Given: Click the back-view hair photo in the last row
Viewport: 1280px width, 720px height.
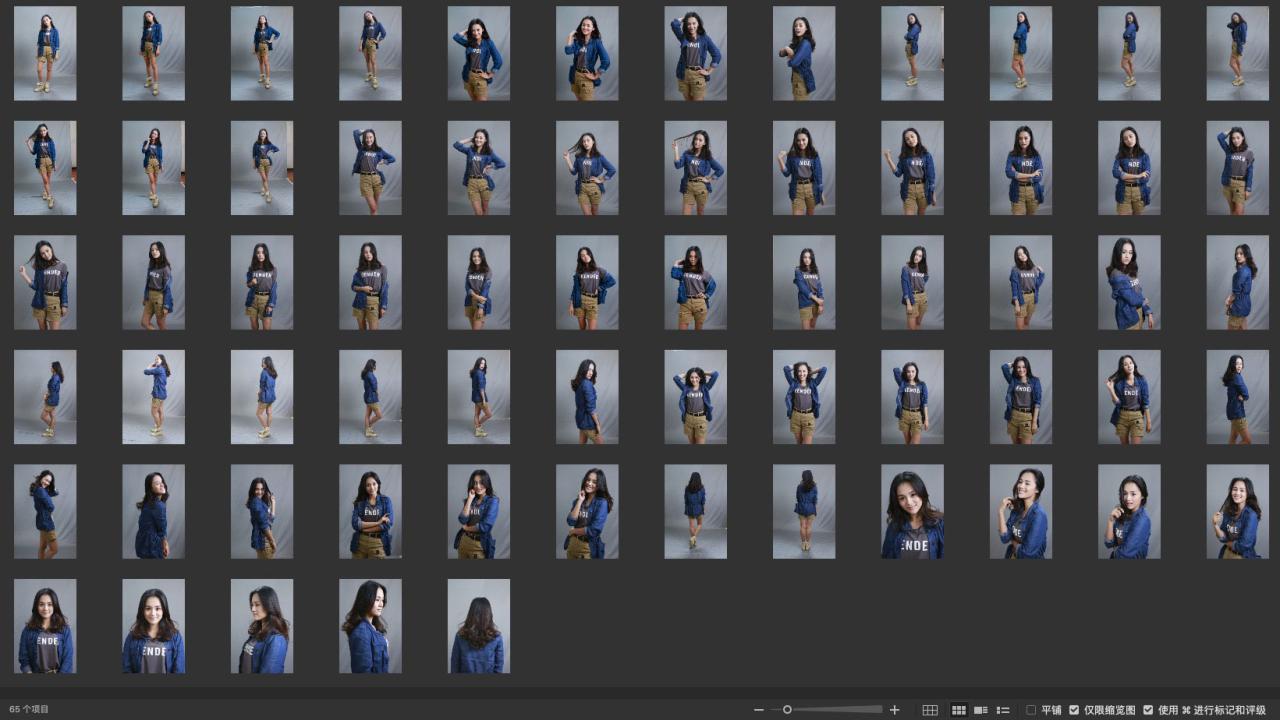Looking at the screenshot, I should (x=478, y=626).
